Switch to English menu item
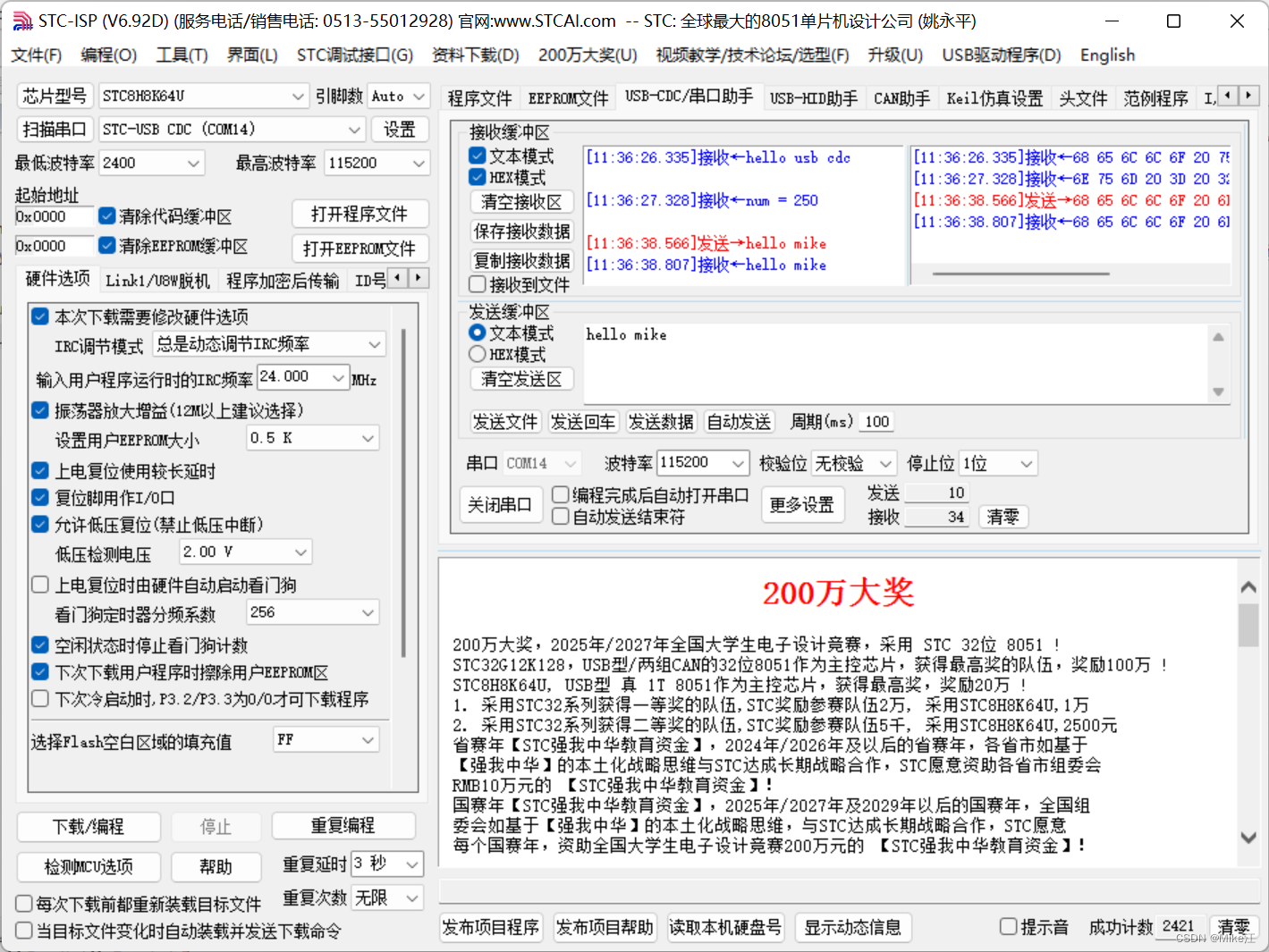The height and width of the screenshot is (952, 1269). (x=1107, y=55)
